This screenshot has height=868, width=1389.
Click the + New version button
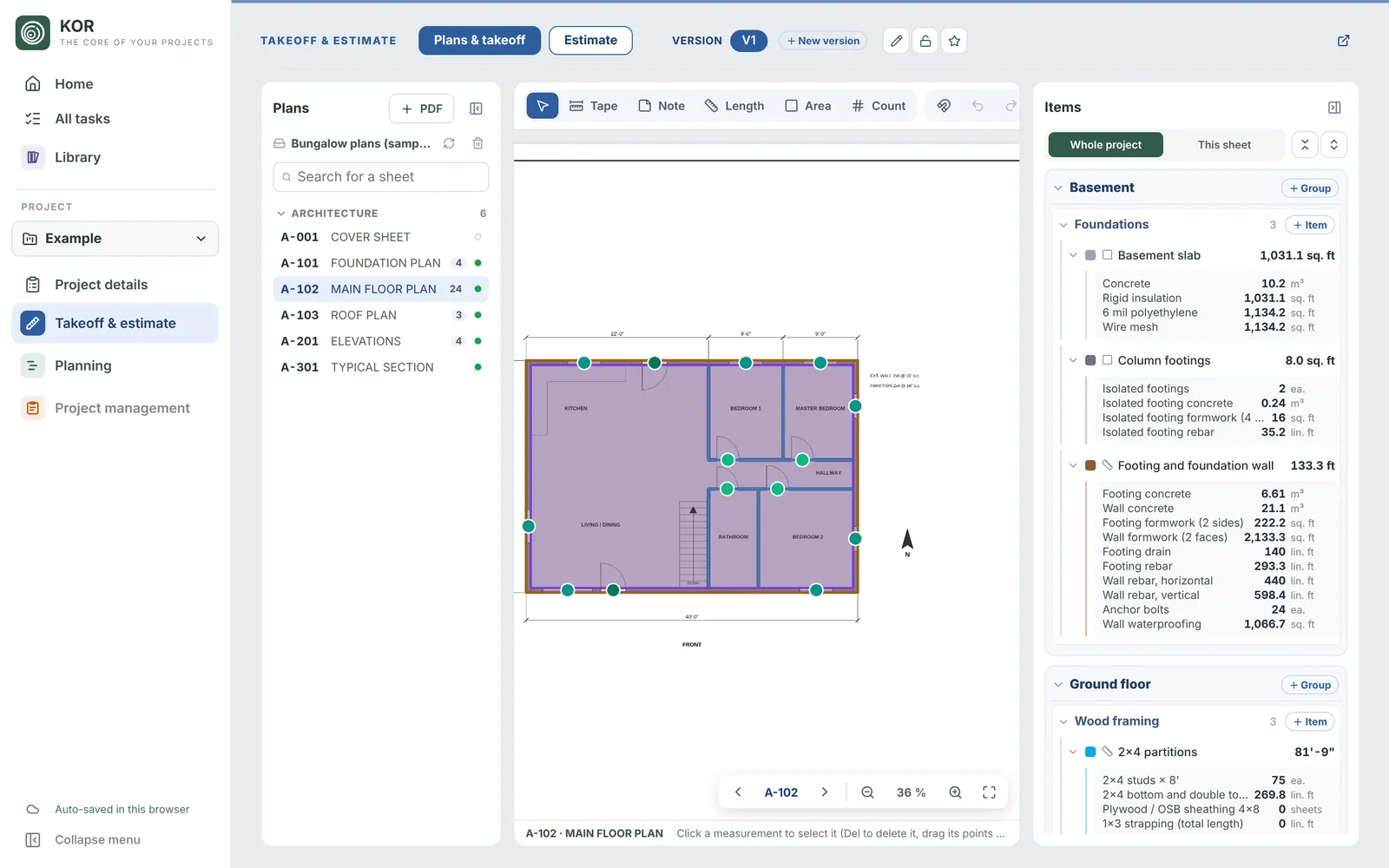pos(822,41)
